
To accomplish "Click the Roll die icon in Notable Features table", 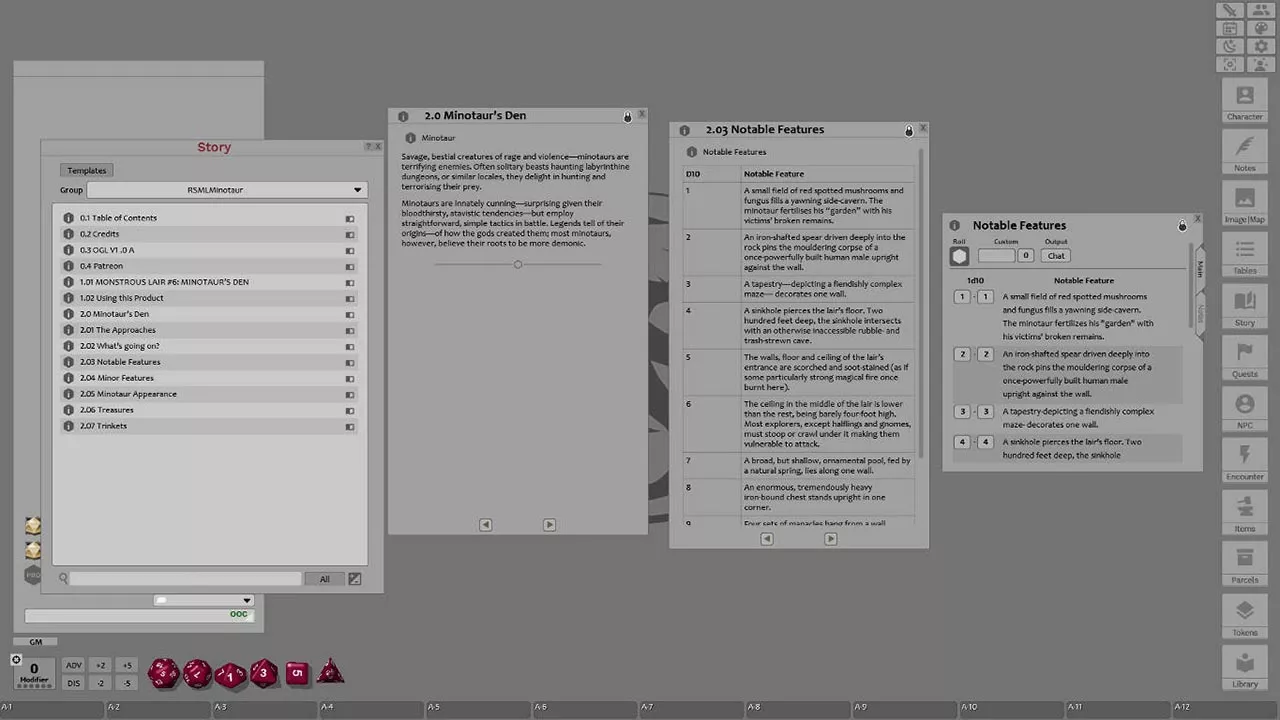I will pyautogui.click(x=959, y=256).
